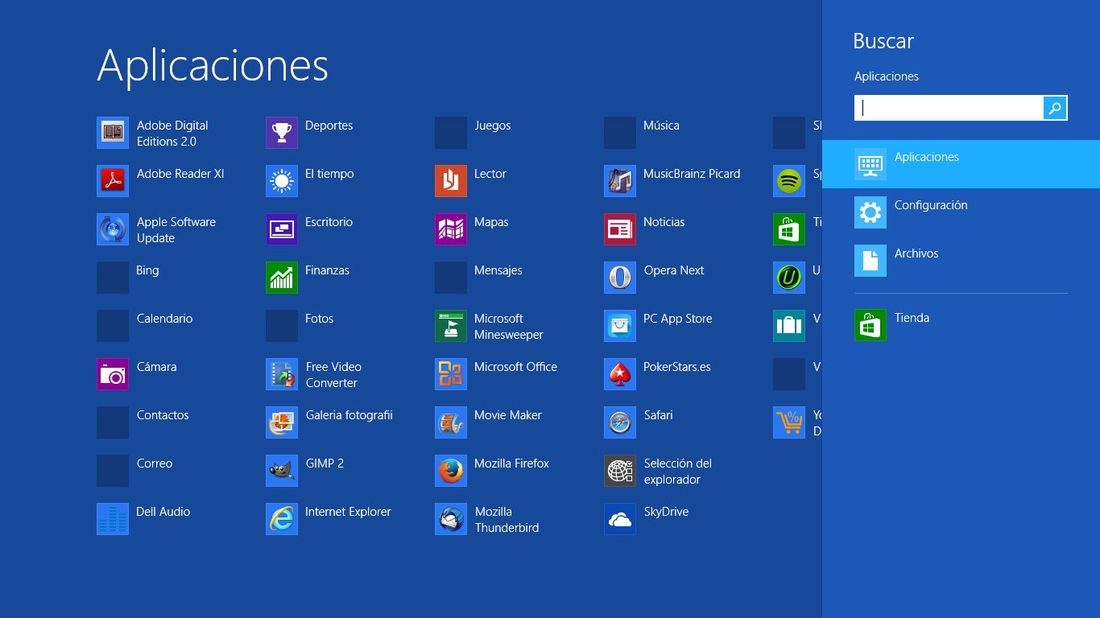Click the Juegos app label
1100x618 pixels.
[492, 126]
